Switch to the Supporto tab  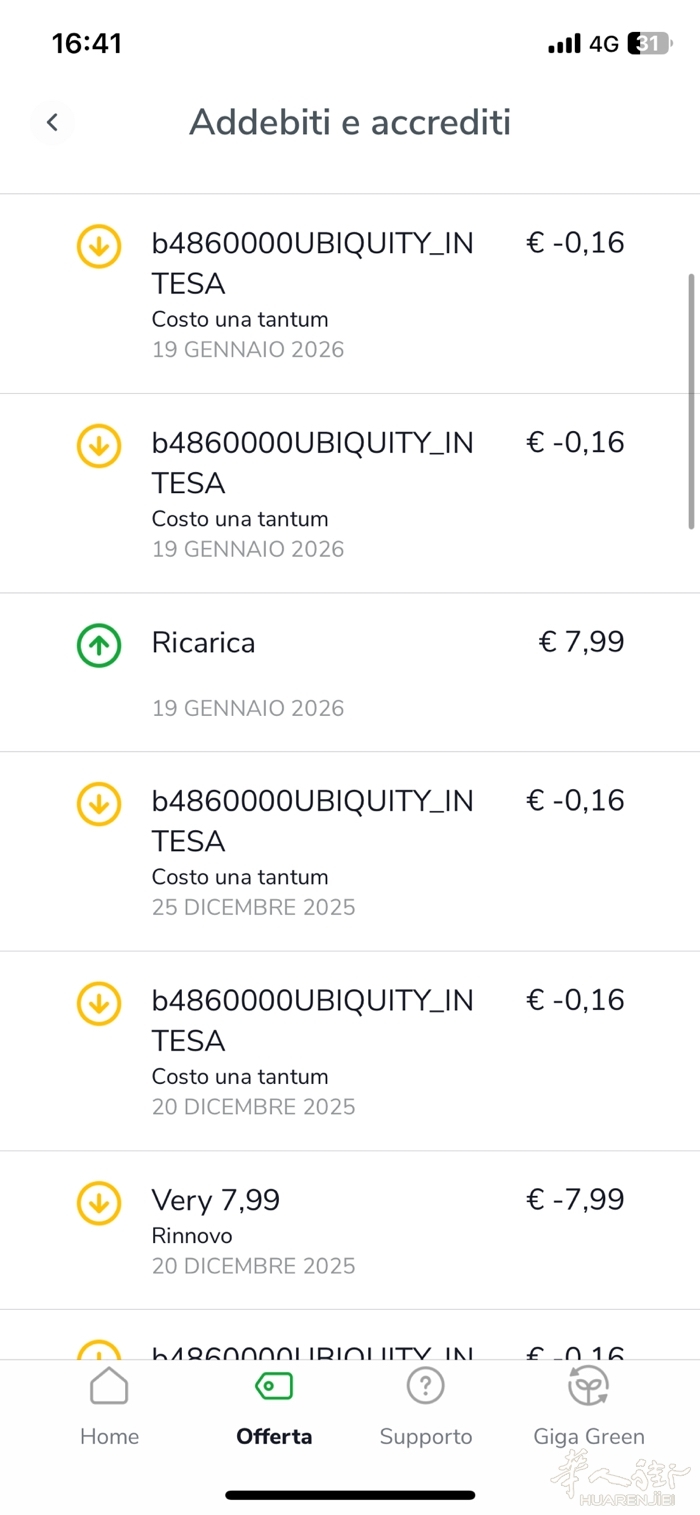425,1436
